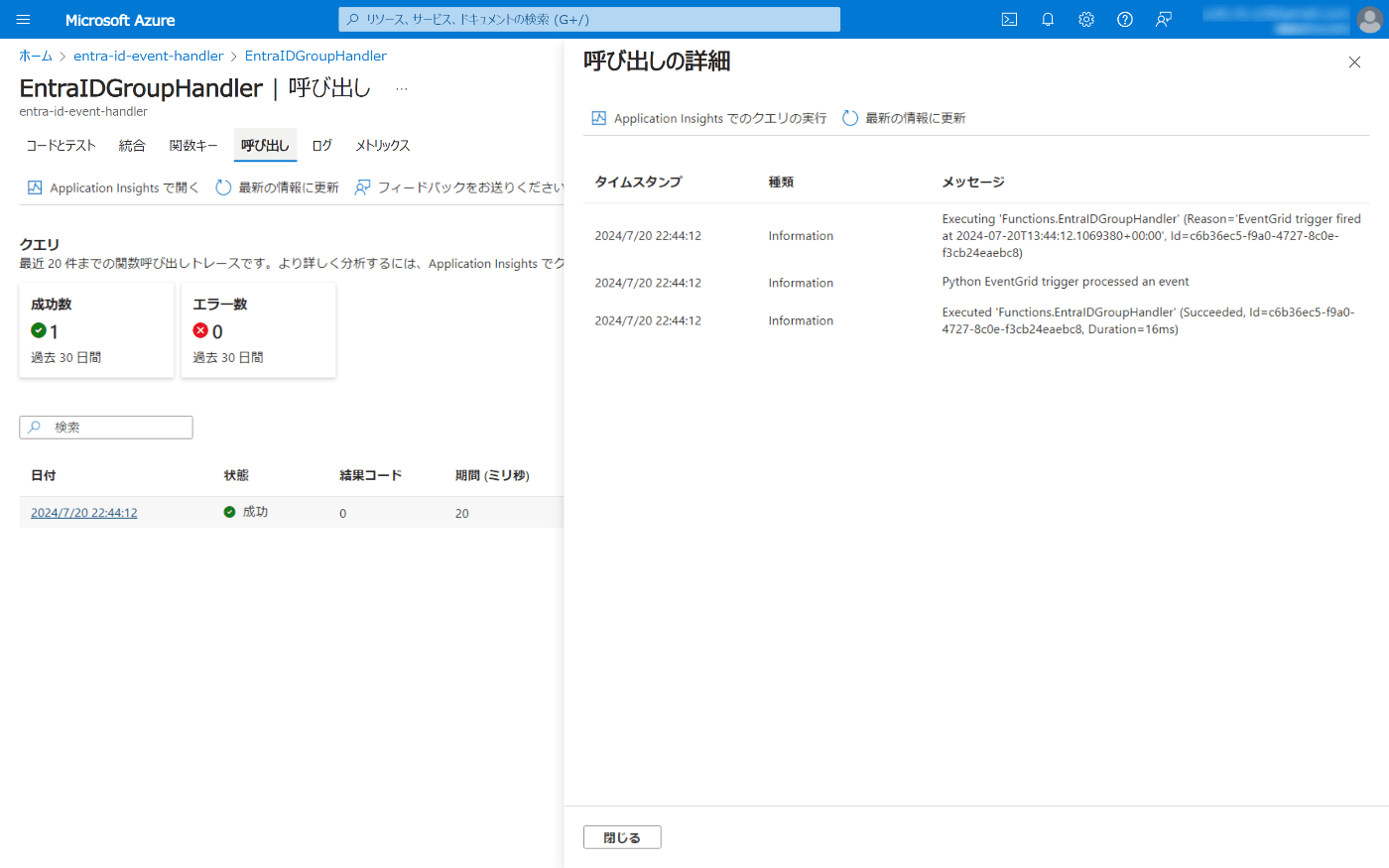Click 最新の情報に更新 in the details panel
1389x868 pixels.
[x=904, y=118]
